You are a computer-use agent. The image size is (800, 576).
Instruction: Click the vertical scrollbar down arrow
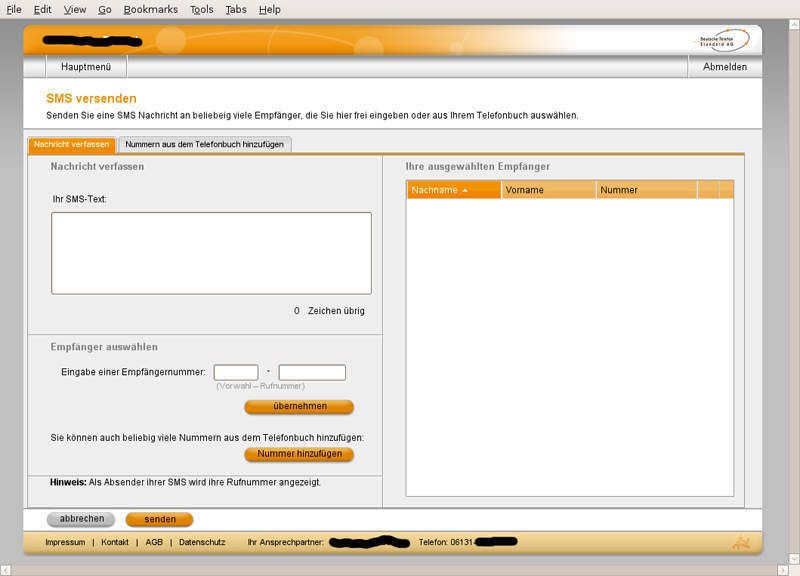(794, 558)
